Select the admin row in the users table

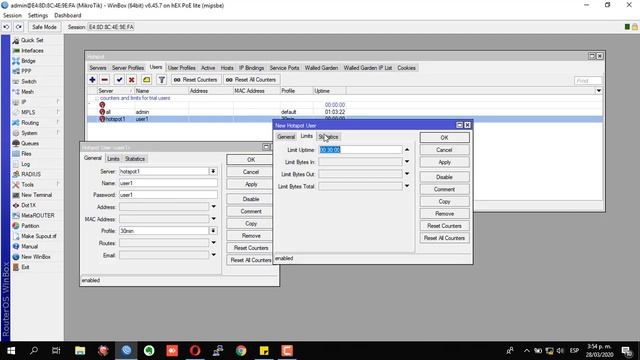pos(344,112)
